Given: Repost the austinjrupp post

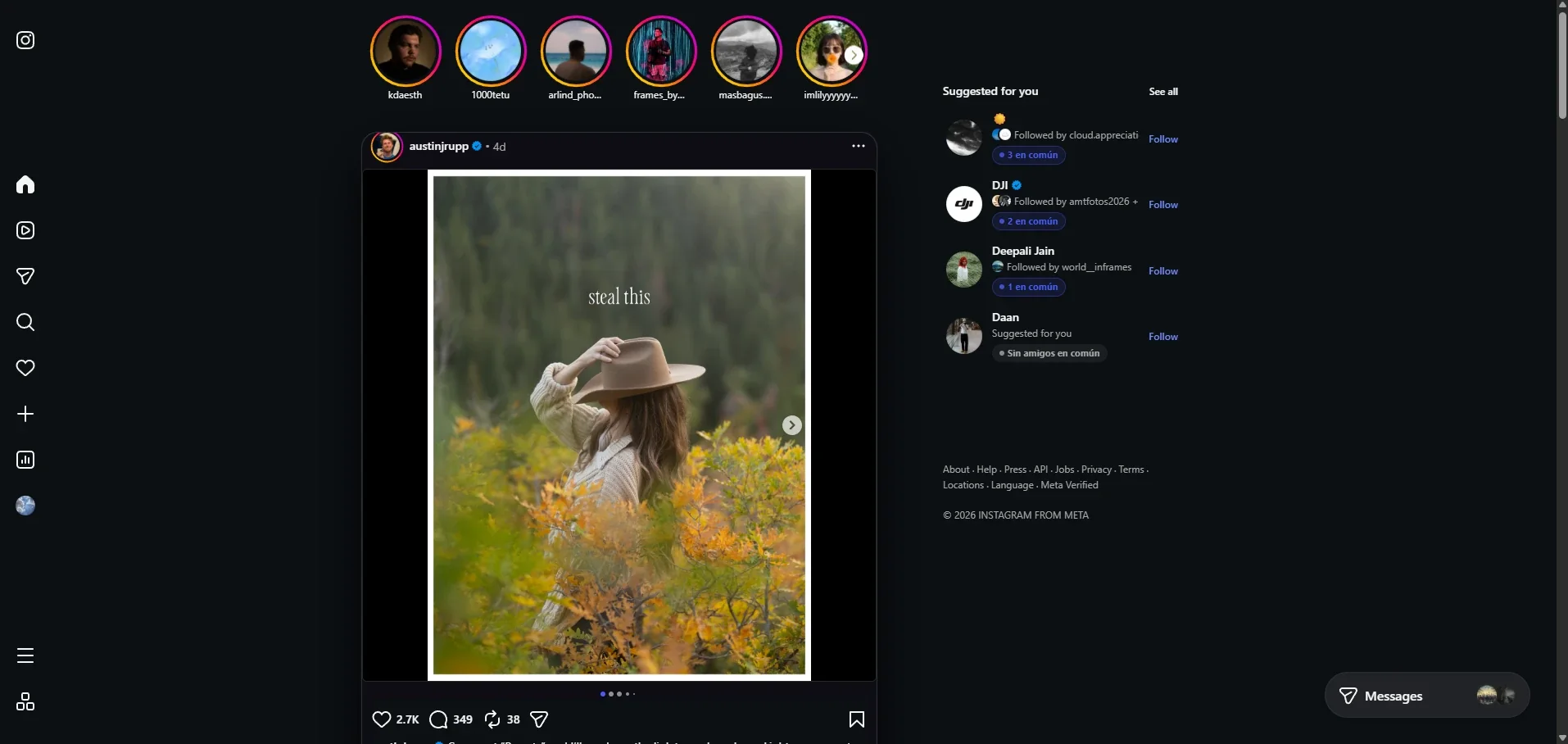Looking at the screenshot, I should tap(492, 719).
